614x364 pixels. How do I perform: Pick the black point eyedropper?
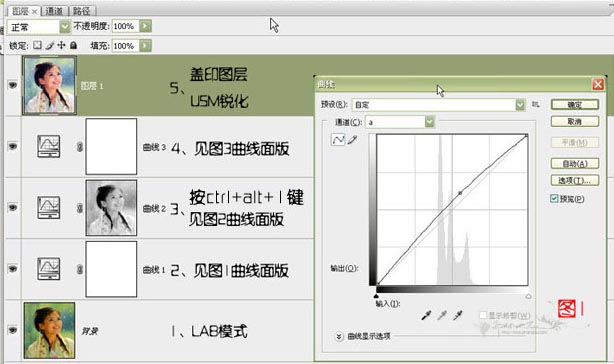(426, 315)
